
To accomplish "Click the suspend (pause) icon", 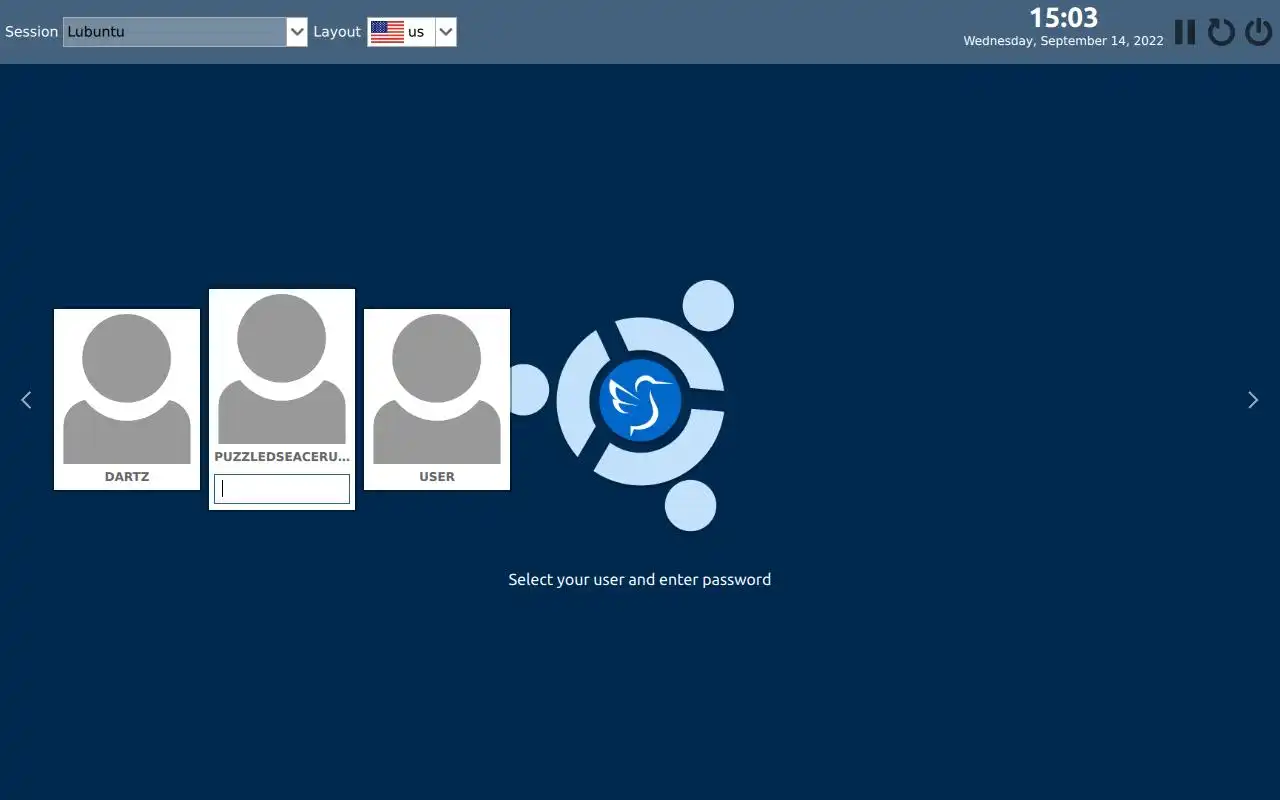I will point(1185,32).
